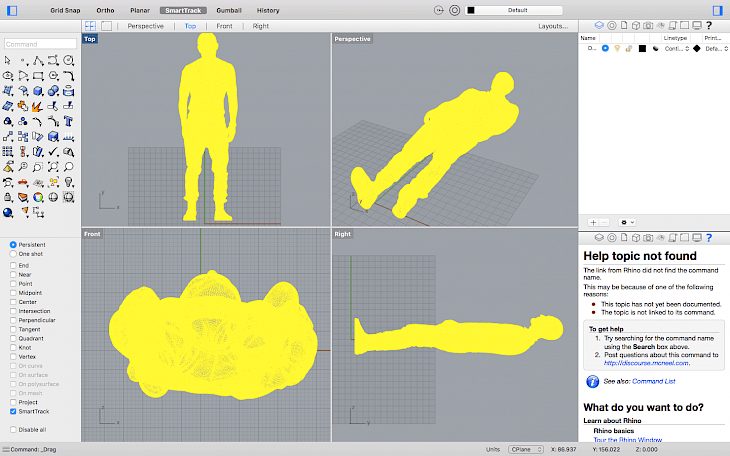Click the black diamond print color swatch
730x456 pixels.
point(696,48)
